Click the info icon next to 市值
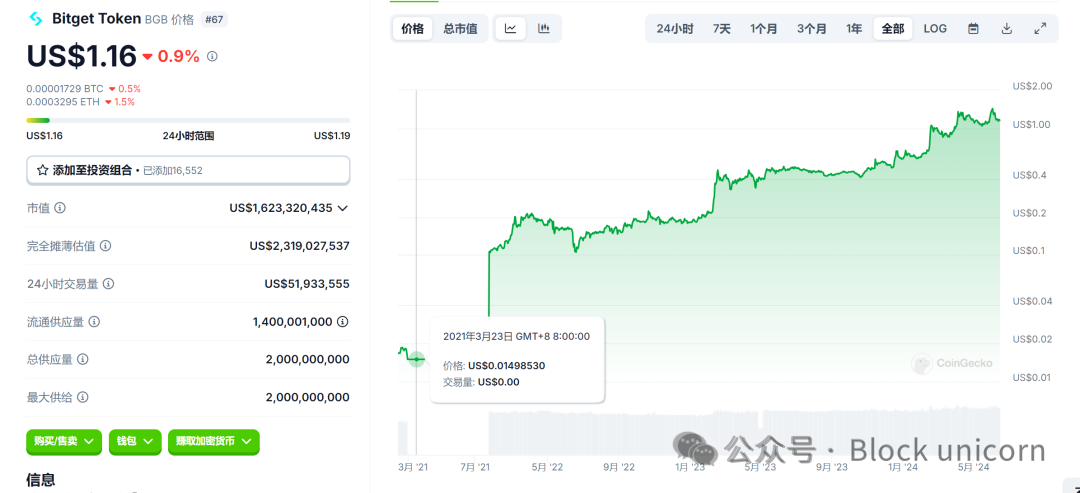Viewport: 1080px width, 493px height. [60, 208]
